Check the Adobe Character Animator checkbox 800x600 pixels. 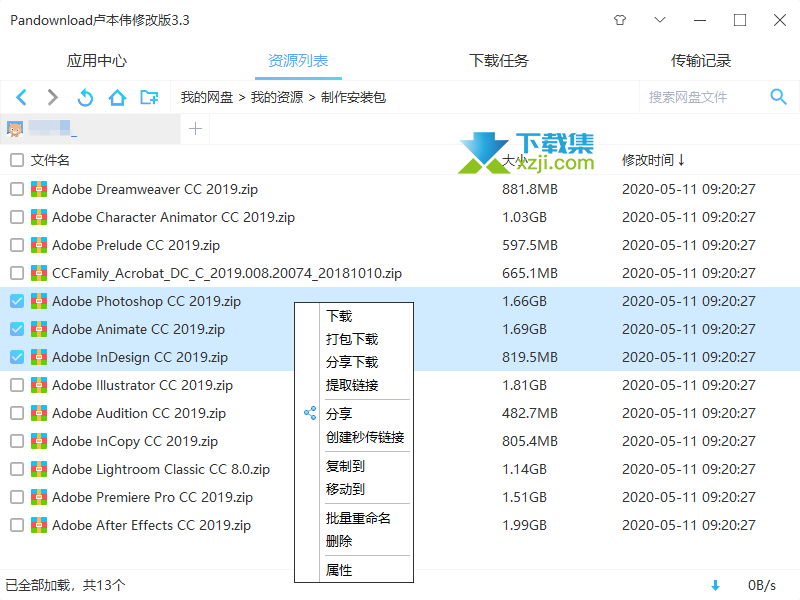(17, 217)
